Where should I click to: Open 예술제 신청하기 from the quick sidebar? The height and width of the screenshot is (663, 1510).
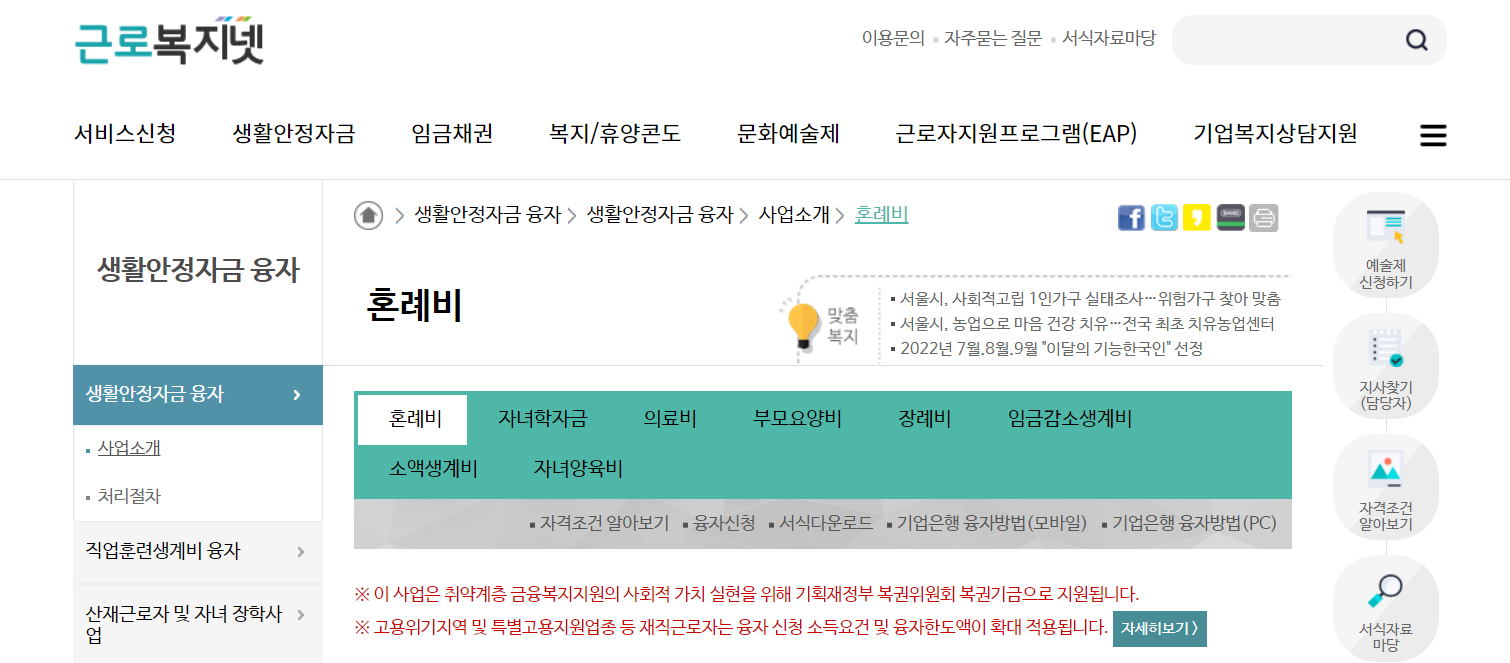coord(1386,245)
